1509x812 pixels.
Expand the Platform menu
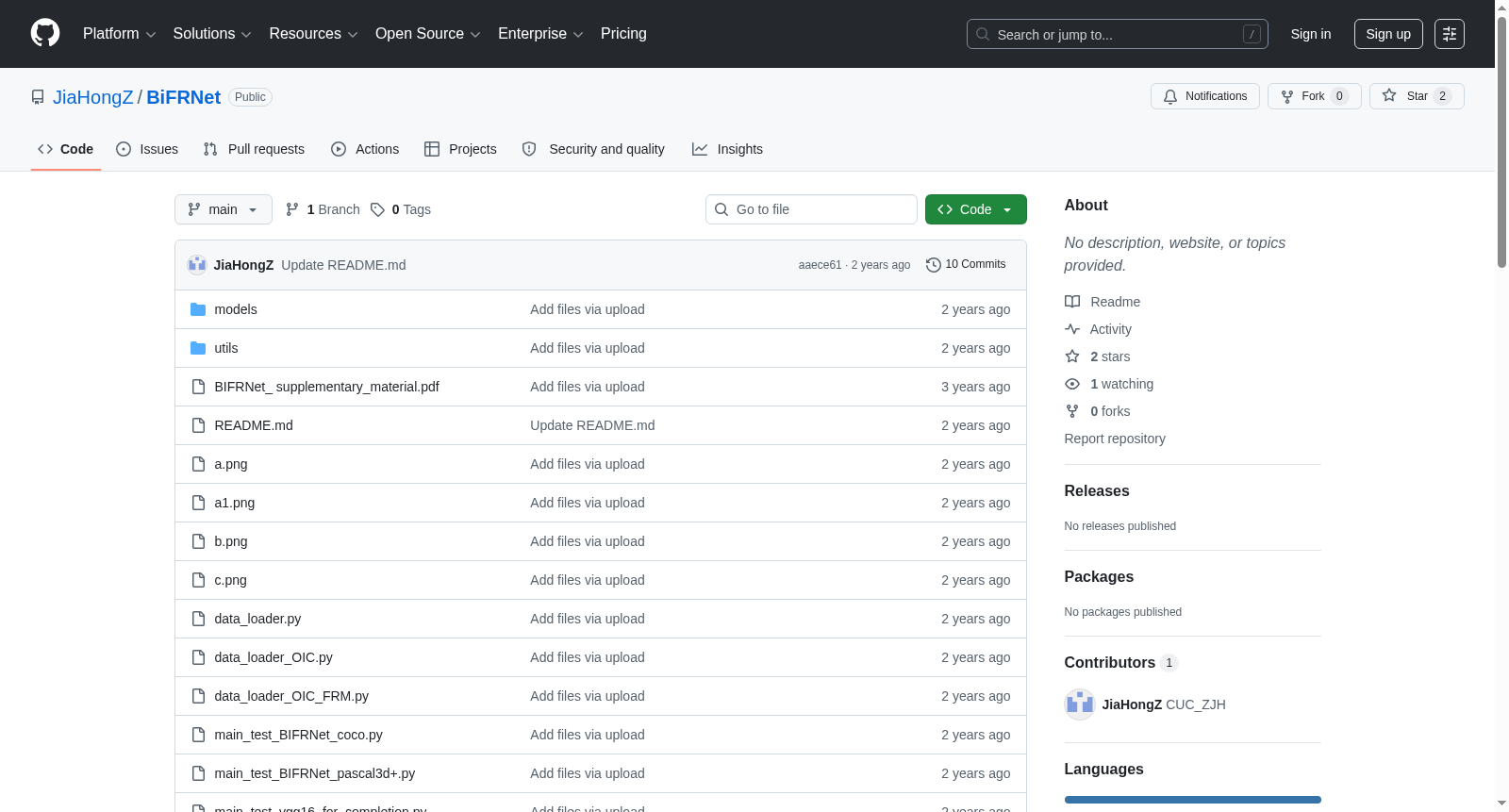tap(119, 34)
